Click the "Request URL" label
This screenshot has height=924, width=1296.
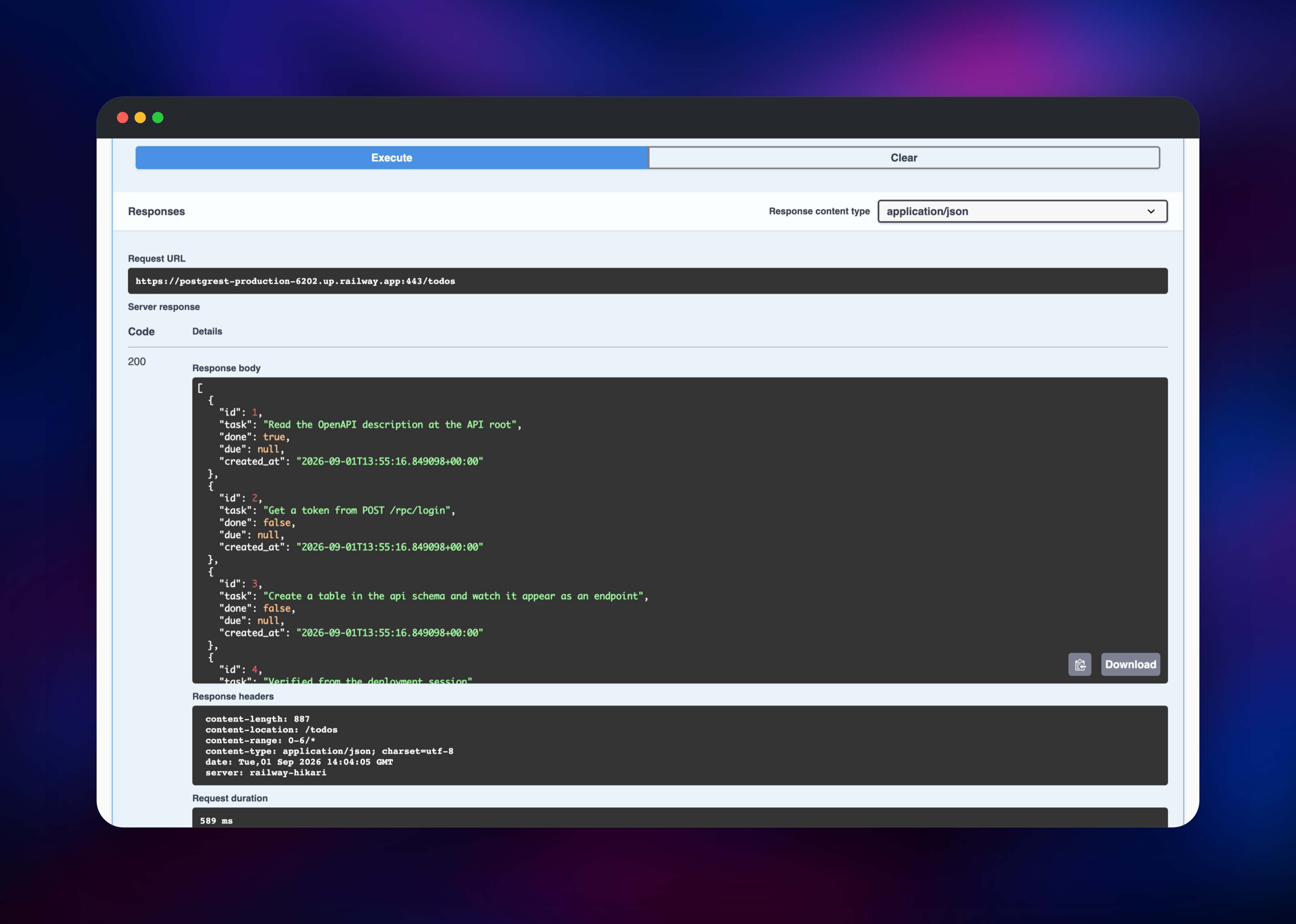tap(156, 258)
